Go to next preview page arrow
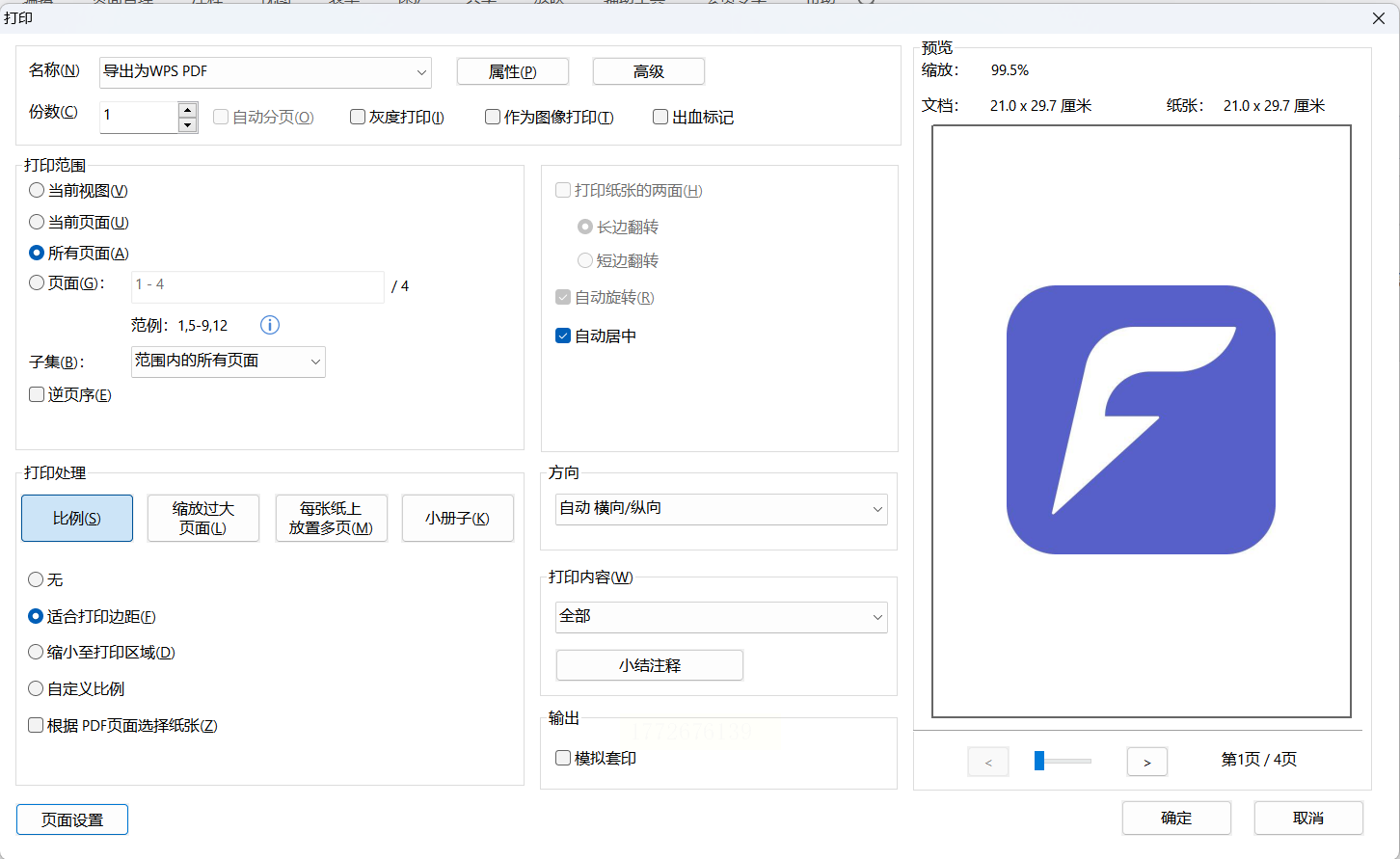Image resolution: width=1400 pixels, height=859 pixels. coord(1146,762)
